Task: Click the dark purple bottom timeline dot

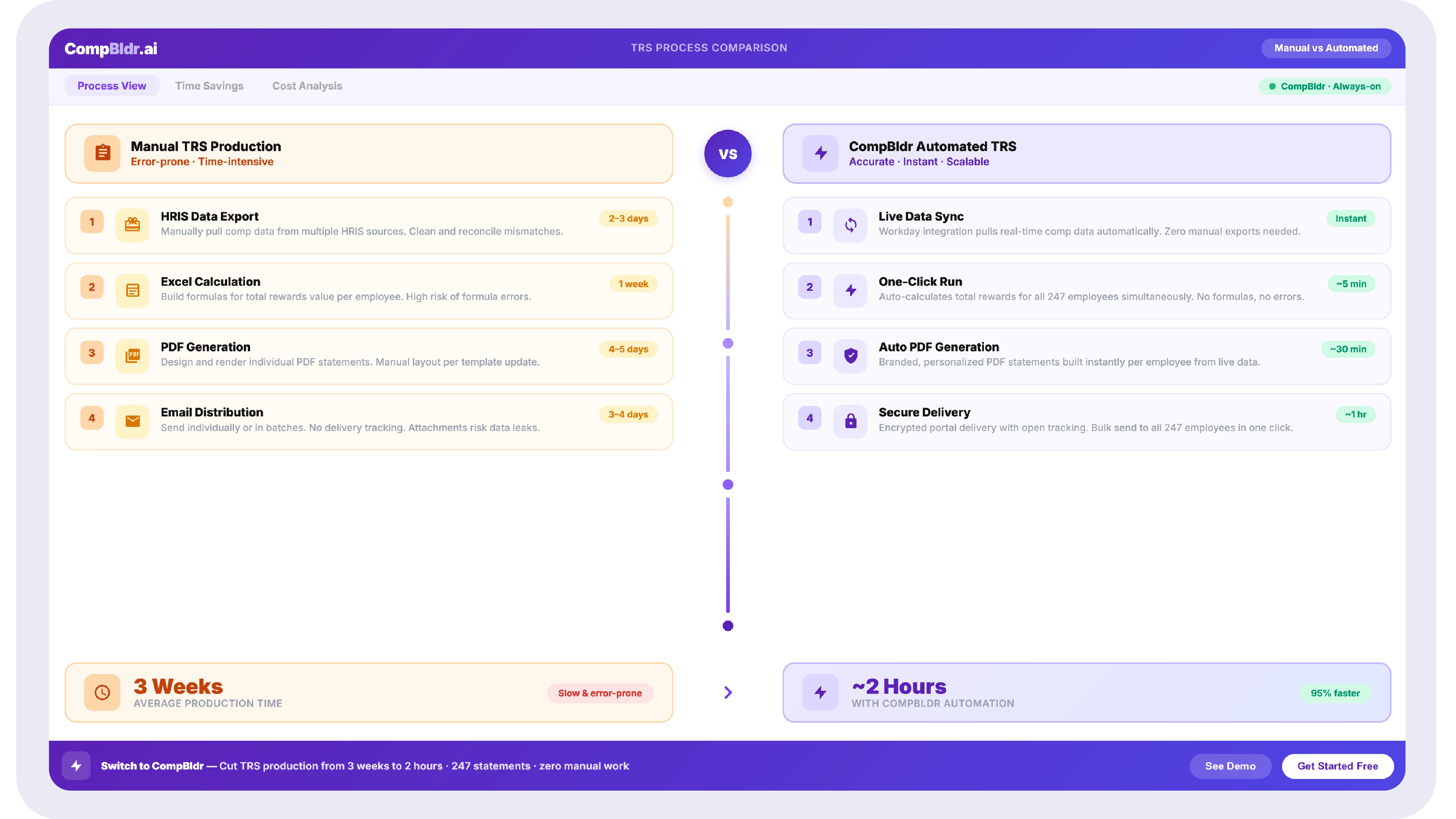Action: pos(728,626)
